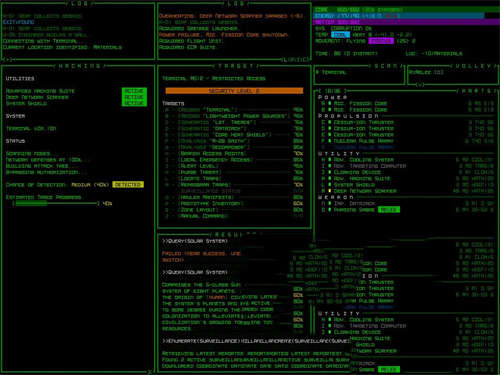Viewport: 500px width, 375px height.
Task: Click the log filter letters at right log bottom
Action: (x=296, y=60)
